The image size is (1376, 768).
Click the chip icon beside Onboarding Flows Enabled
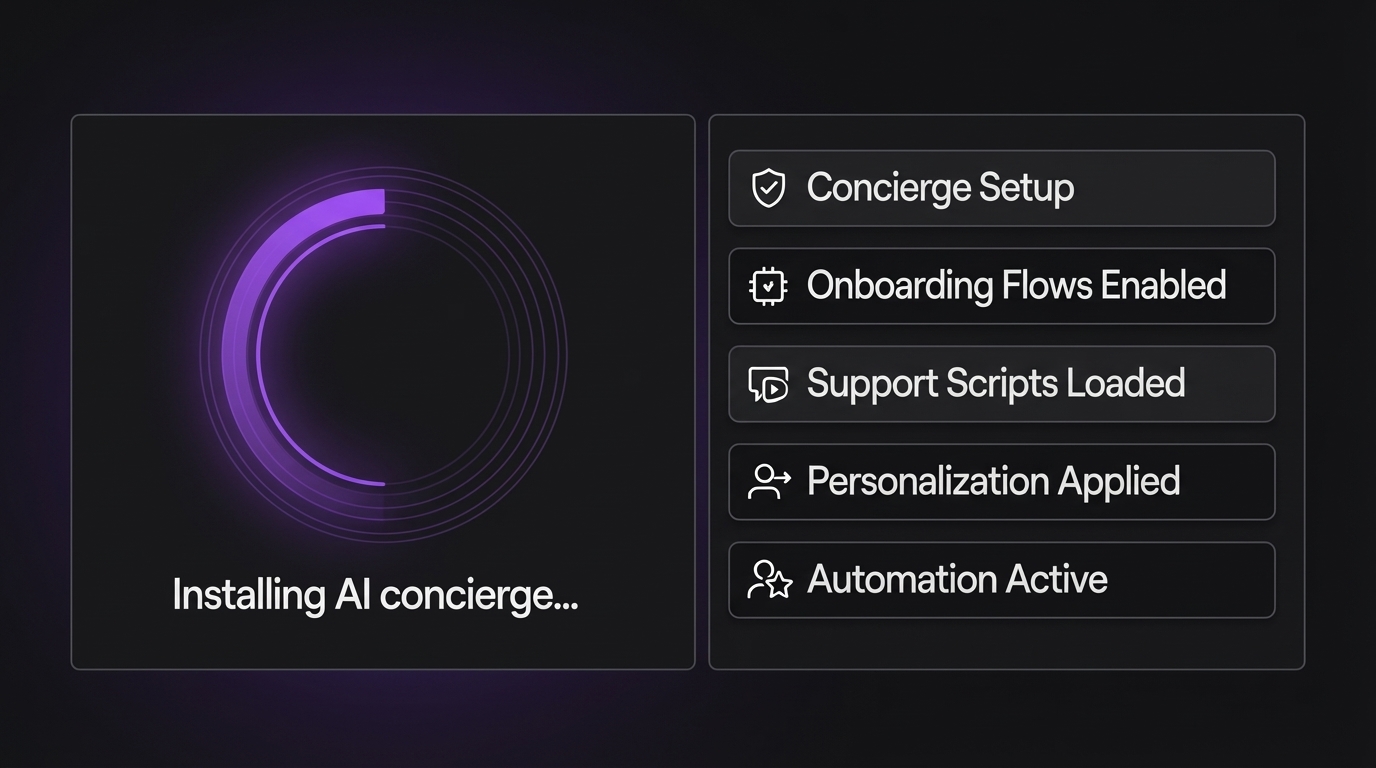pyautogui.click(x=768, y=286)
